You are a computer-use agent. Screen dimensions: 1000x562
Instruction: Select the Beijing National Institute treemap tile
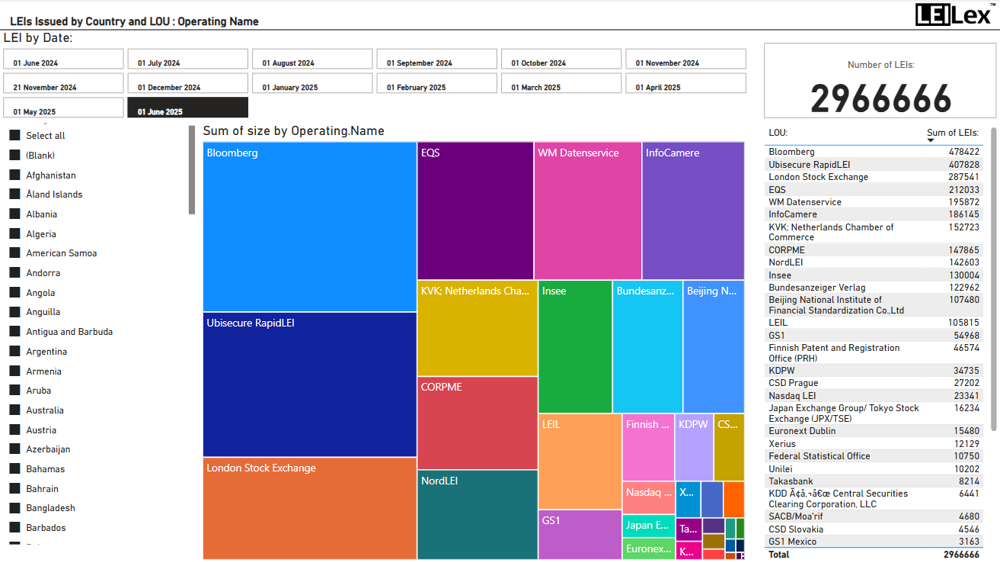[714, 346]
